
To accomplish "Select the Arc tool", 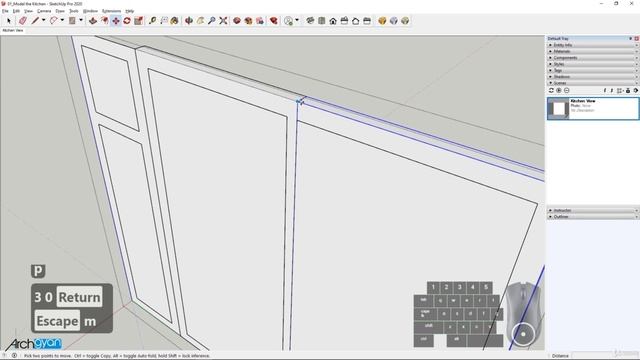I will pos(53,20).
